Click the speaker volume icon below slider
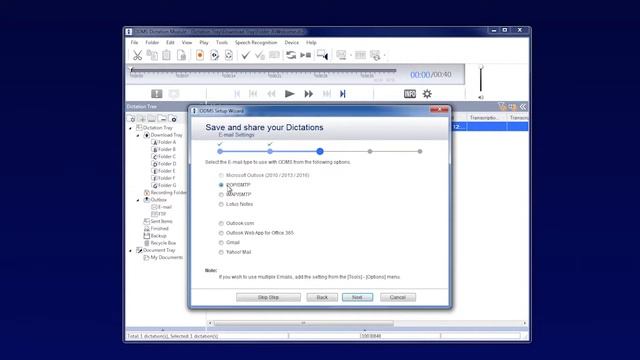This screenshot has height=360, width=640. [x=481, y=97]
